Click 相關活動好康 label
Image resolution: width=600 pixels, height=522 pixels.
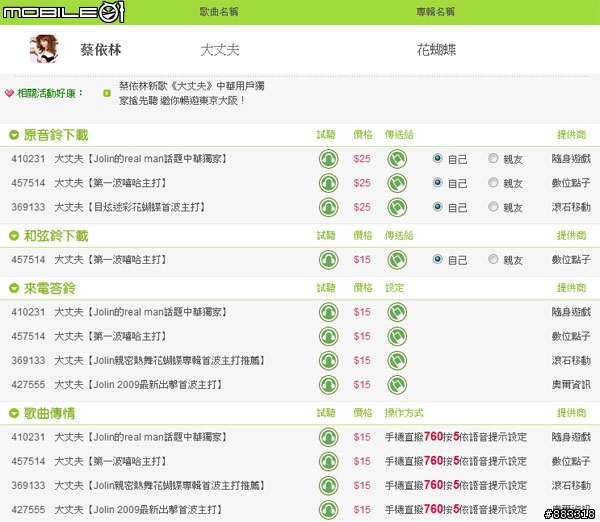coord(50,93)
